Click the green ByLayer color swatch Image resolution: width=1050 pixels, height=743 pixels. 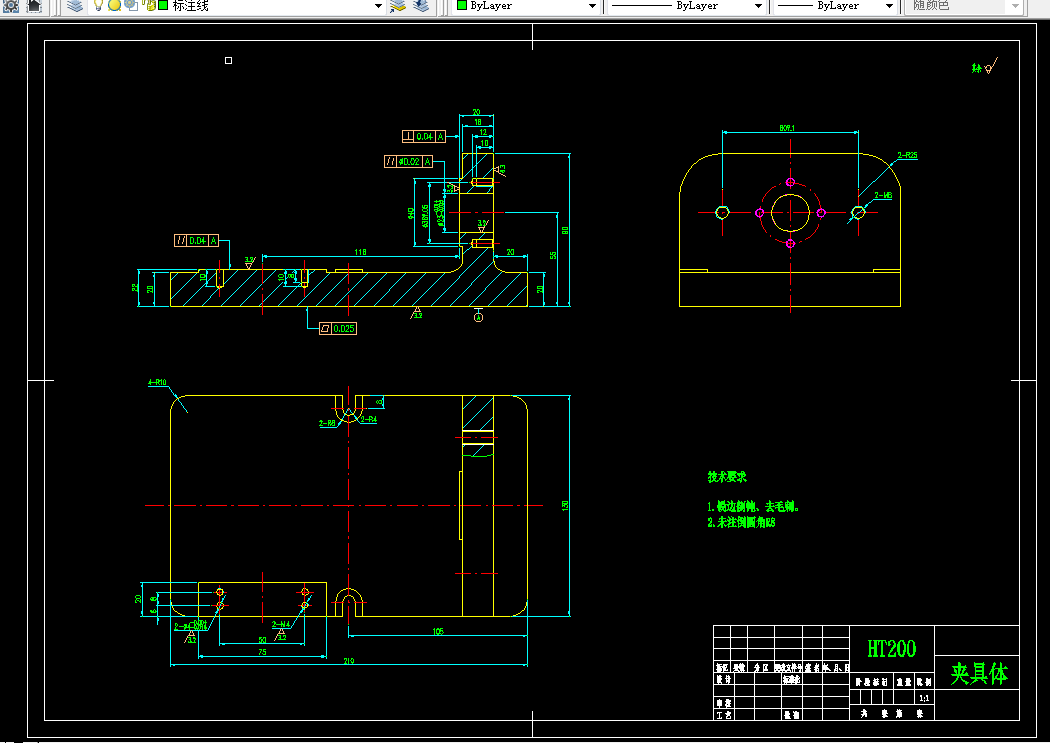click(x=461, y=5)
